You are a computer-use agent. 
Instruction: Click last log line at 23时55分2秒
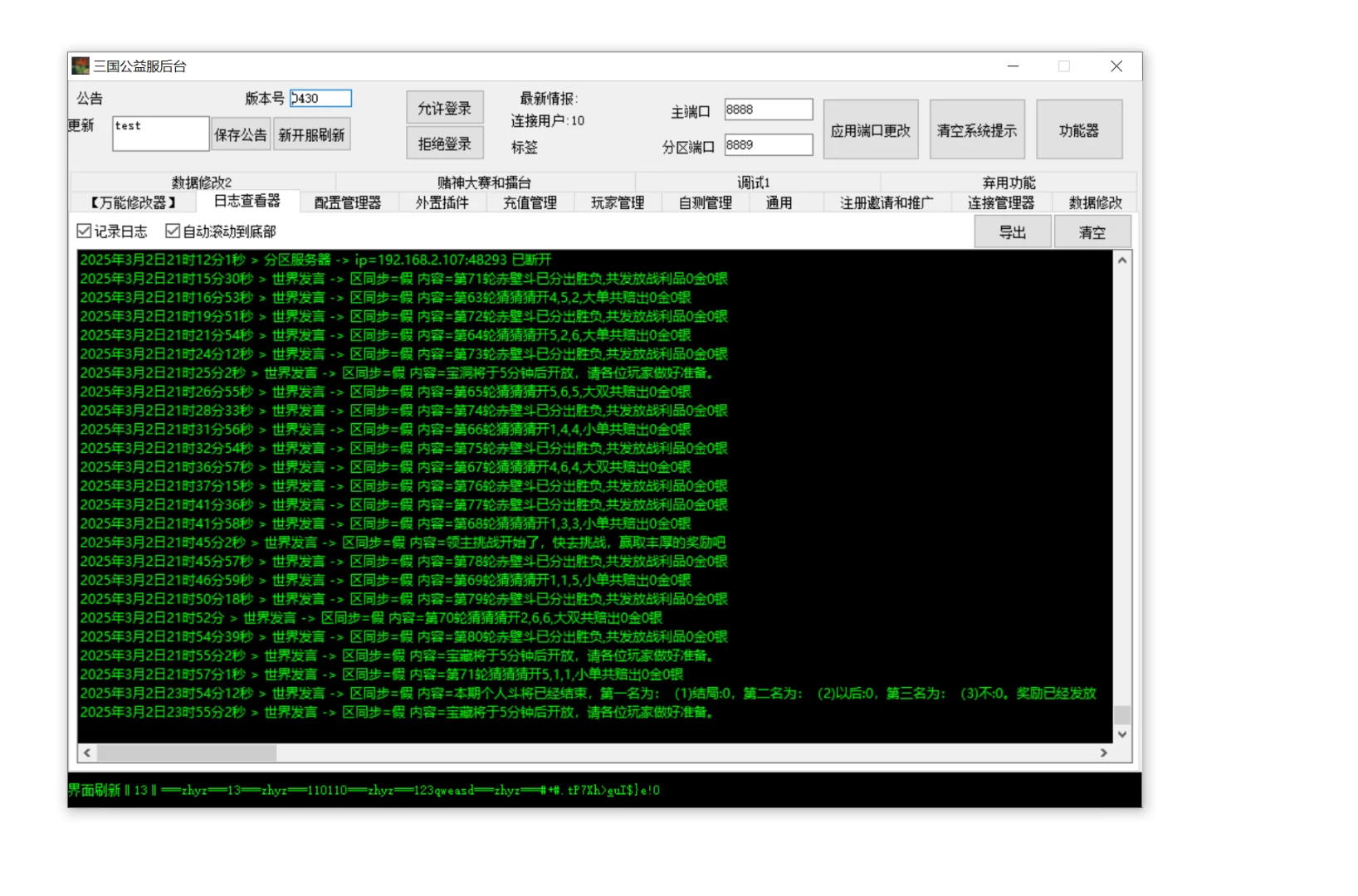[397, 712]
